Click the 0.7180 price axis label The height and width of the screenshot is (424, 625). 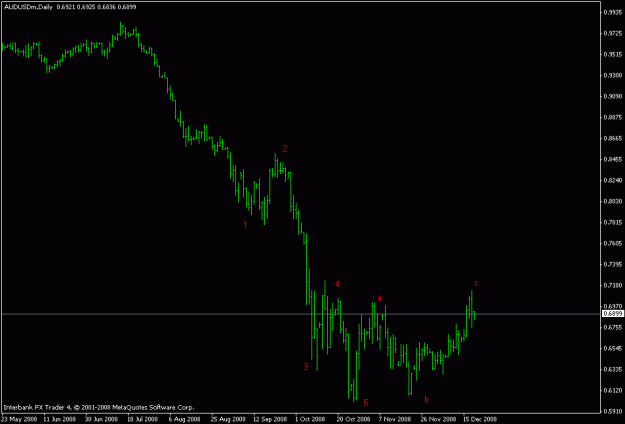coord(613,285)
